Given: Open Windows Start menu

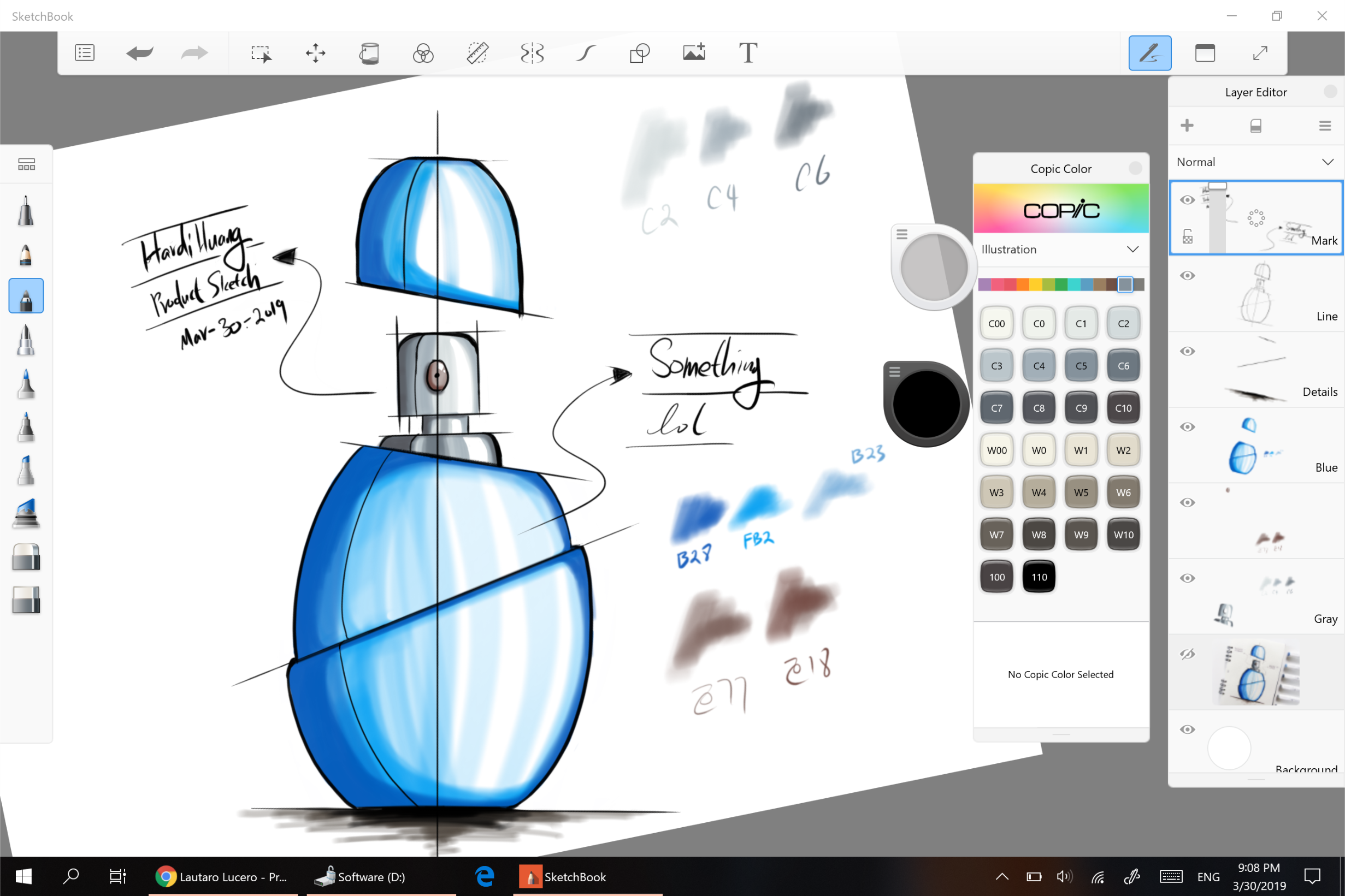Looking at the screenshot, I should click(x=23, y=876).
